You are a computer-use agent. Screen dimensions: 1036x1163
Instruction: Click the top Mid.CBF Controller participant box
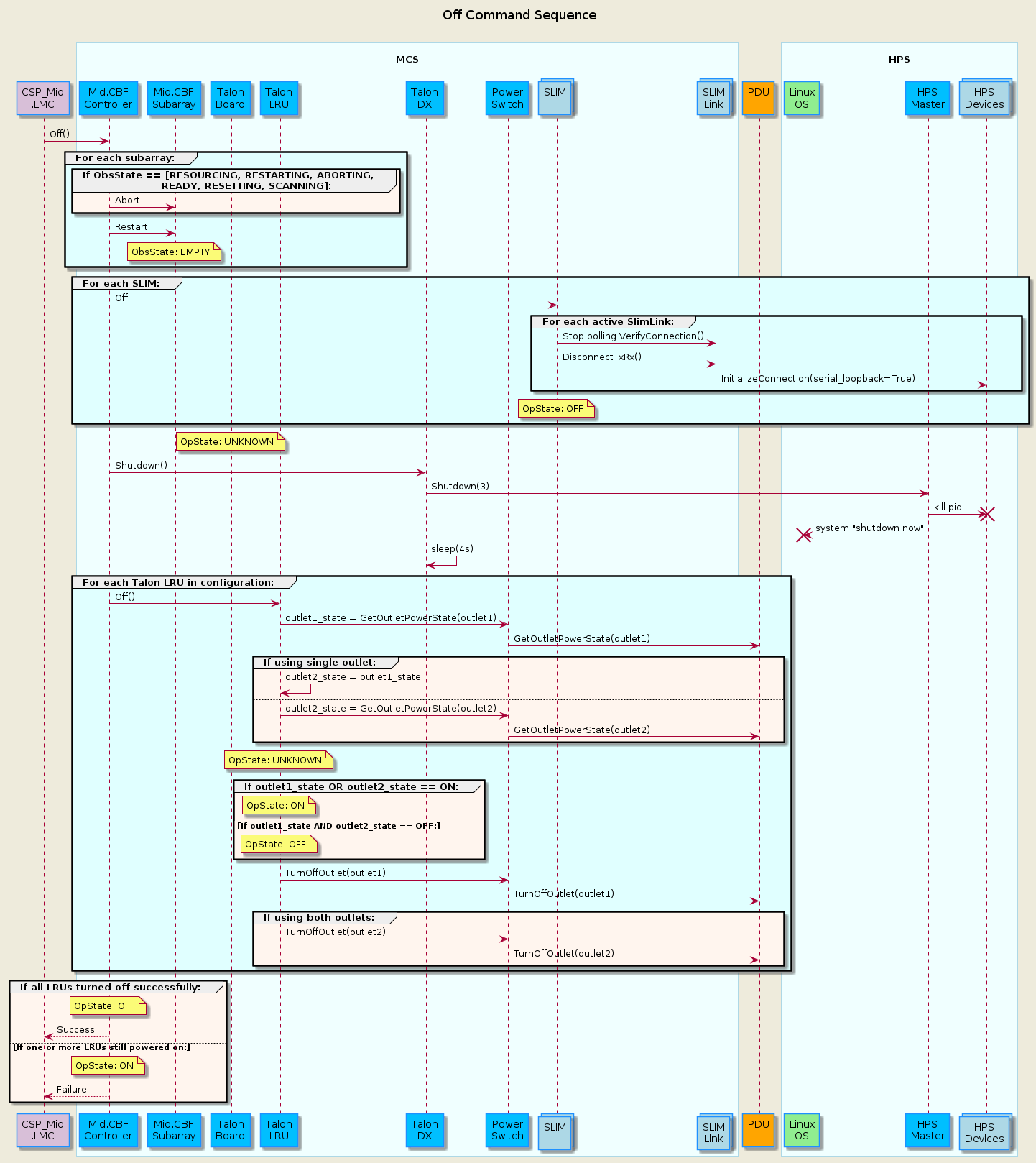coord(108,98)
